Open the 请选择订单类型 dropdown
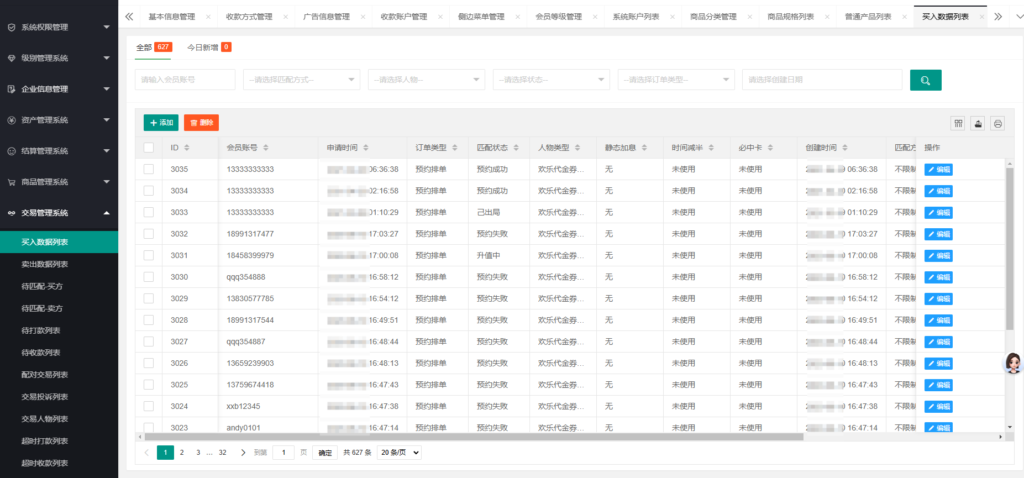The width and height of the screenshot is (1024, 478). [676, 80]
